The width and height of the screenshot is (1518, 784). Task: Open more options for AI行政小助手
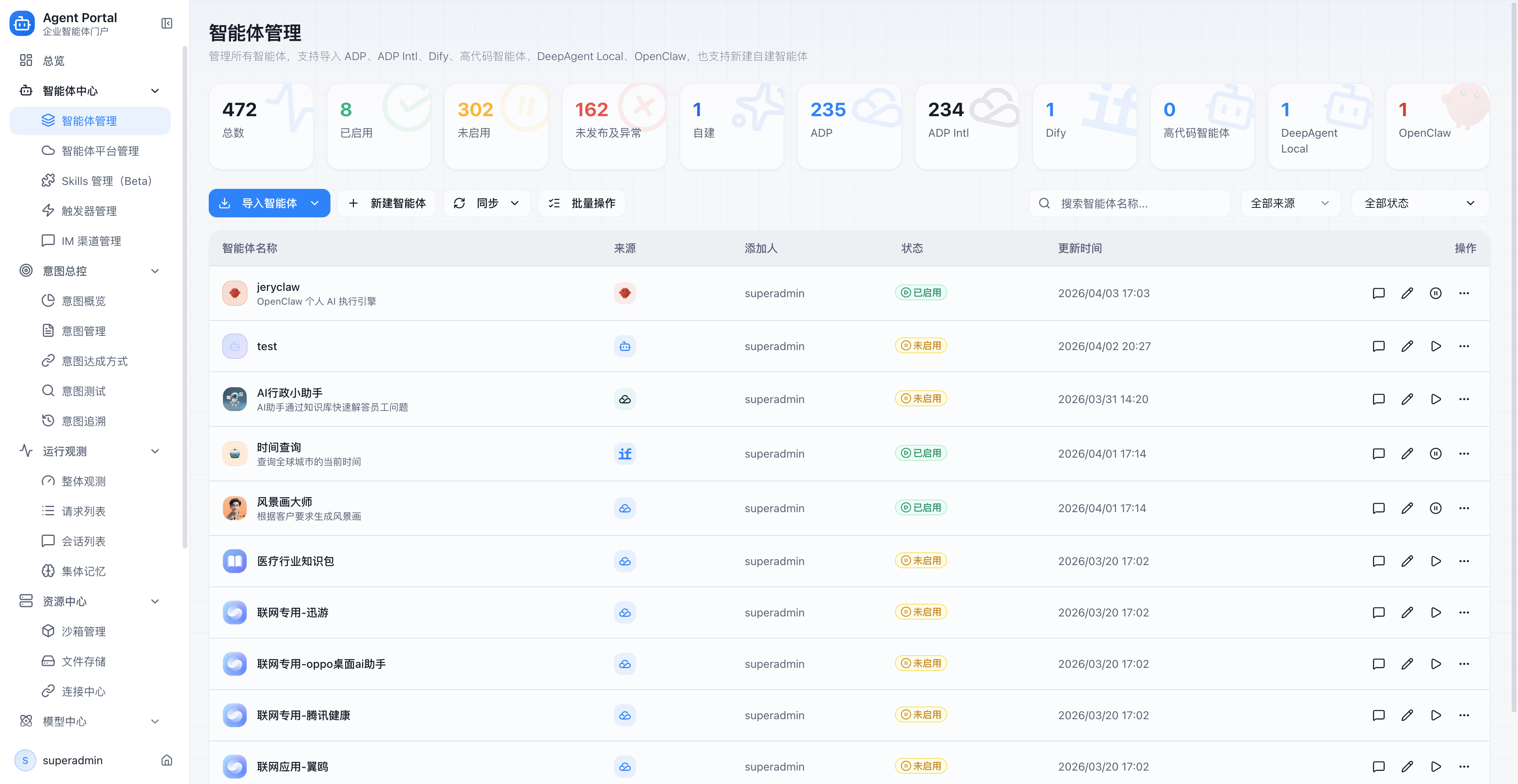(x=1464, y=400)
